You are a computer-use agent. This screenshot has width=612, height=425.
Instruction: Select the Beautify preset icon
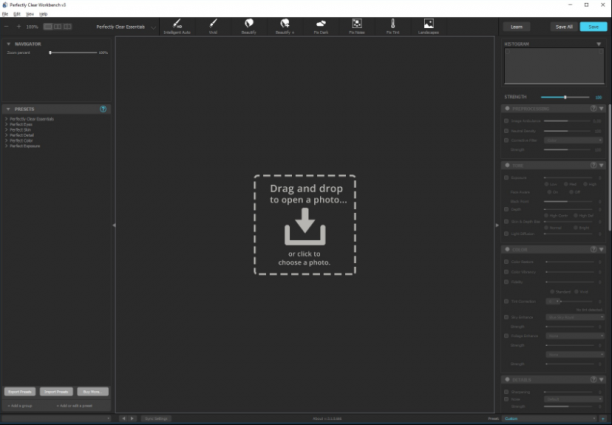249,23
